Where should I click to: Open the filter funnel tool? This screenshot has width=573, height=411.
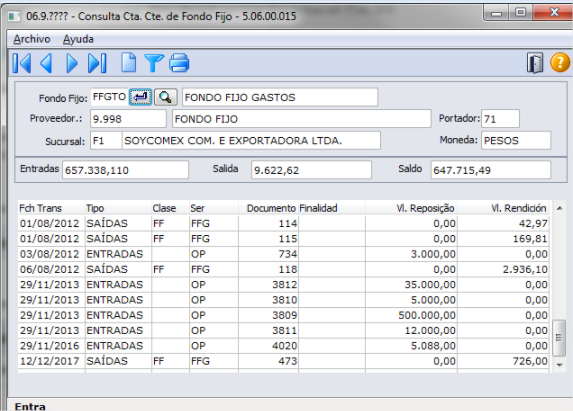[x=154, y=62]
